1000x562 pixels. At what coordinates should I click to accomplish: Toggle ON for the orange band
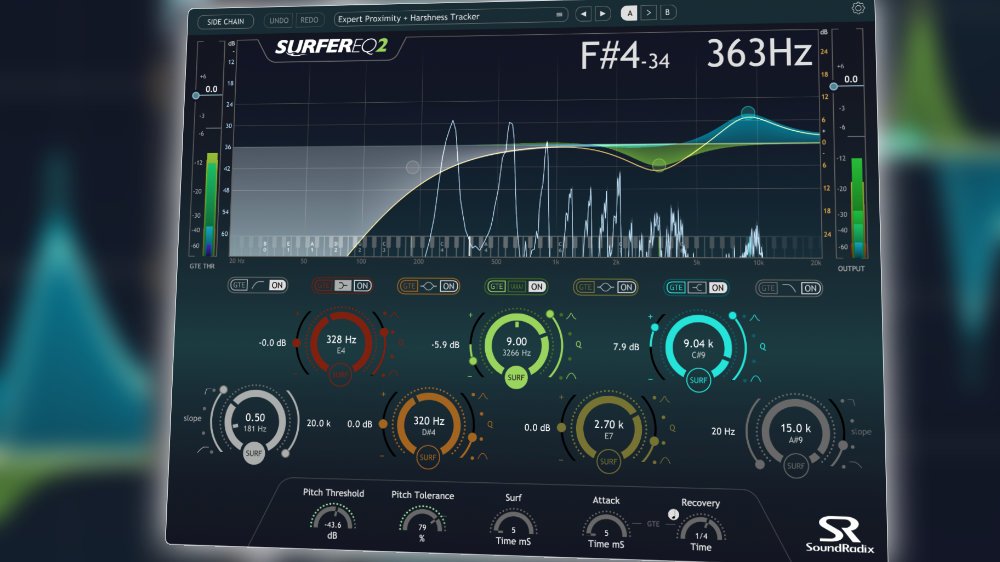click(x=448, y=286)
